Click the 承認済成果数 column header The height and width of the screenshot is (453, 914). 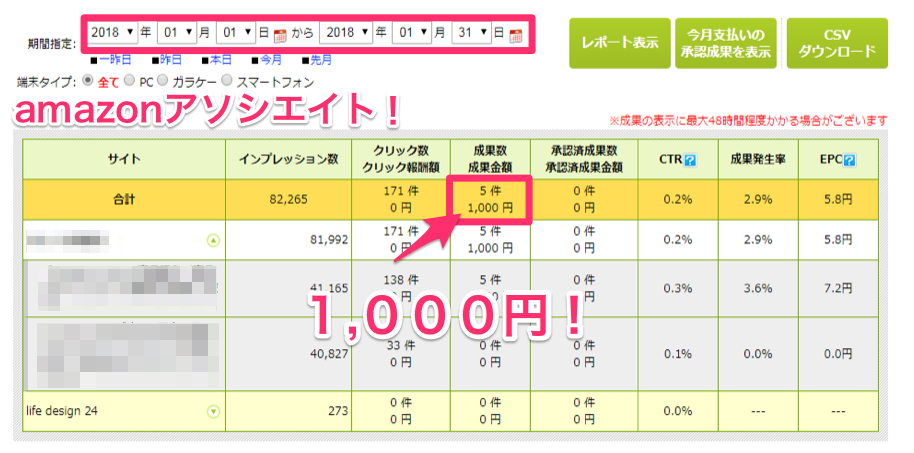(x=583, y=160)
